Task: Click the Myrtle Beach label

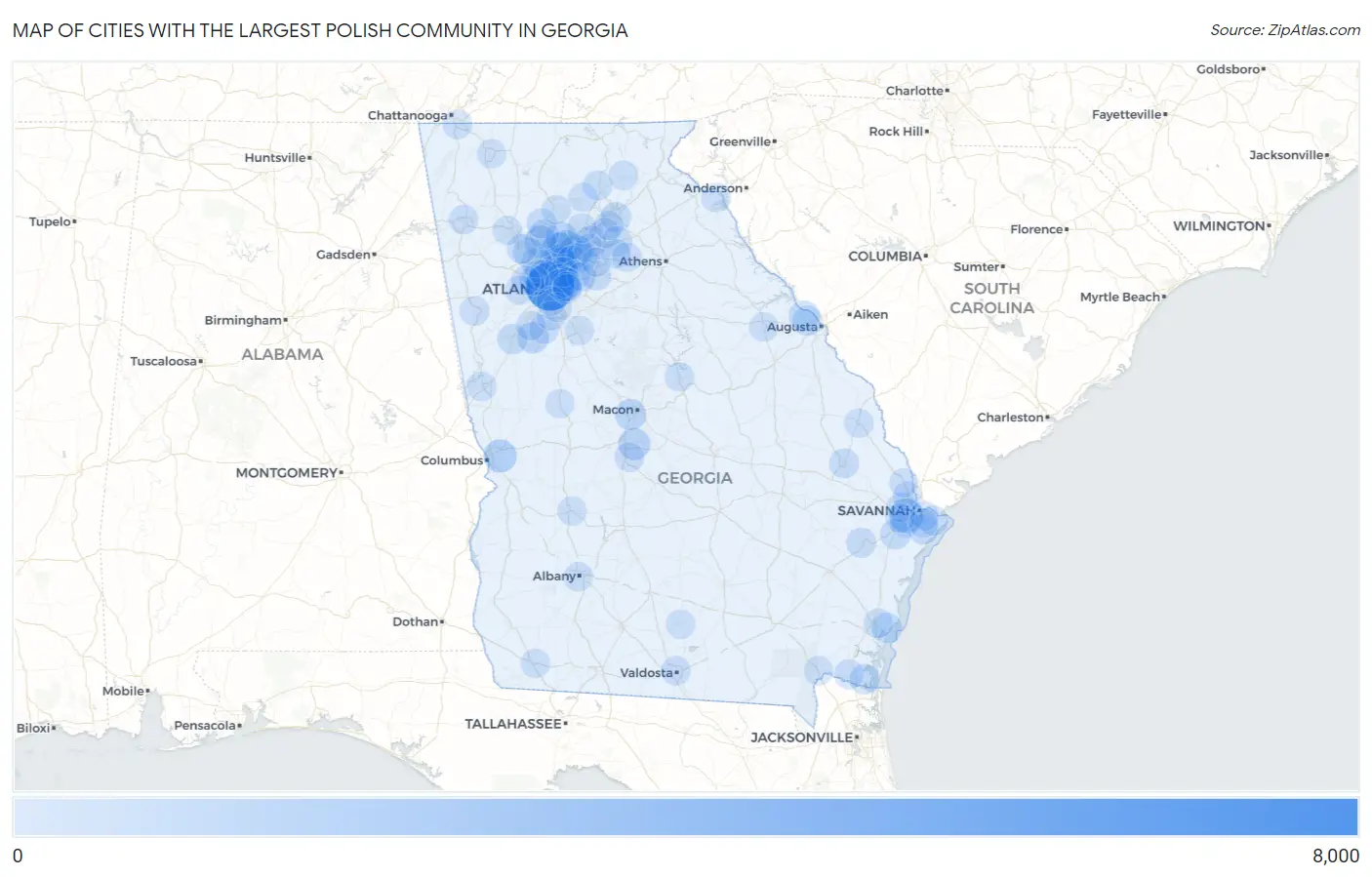Action: pyautogui.click(x=1120, y=298)
